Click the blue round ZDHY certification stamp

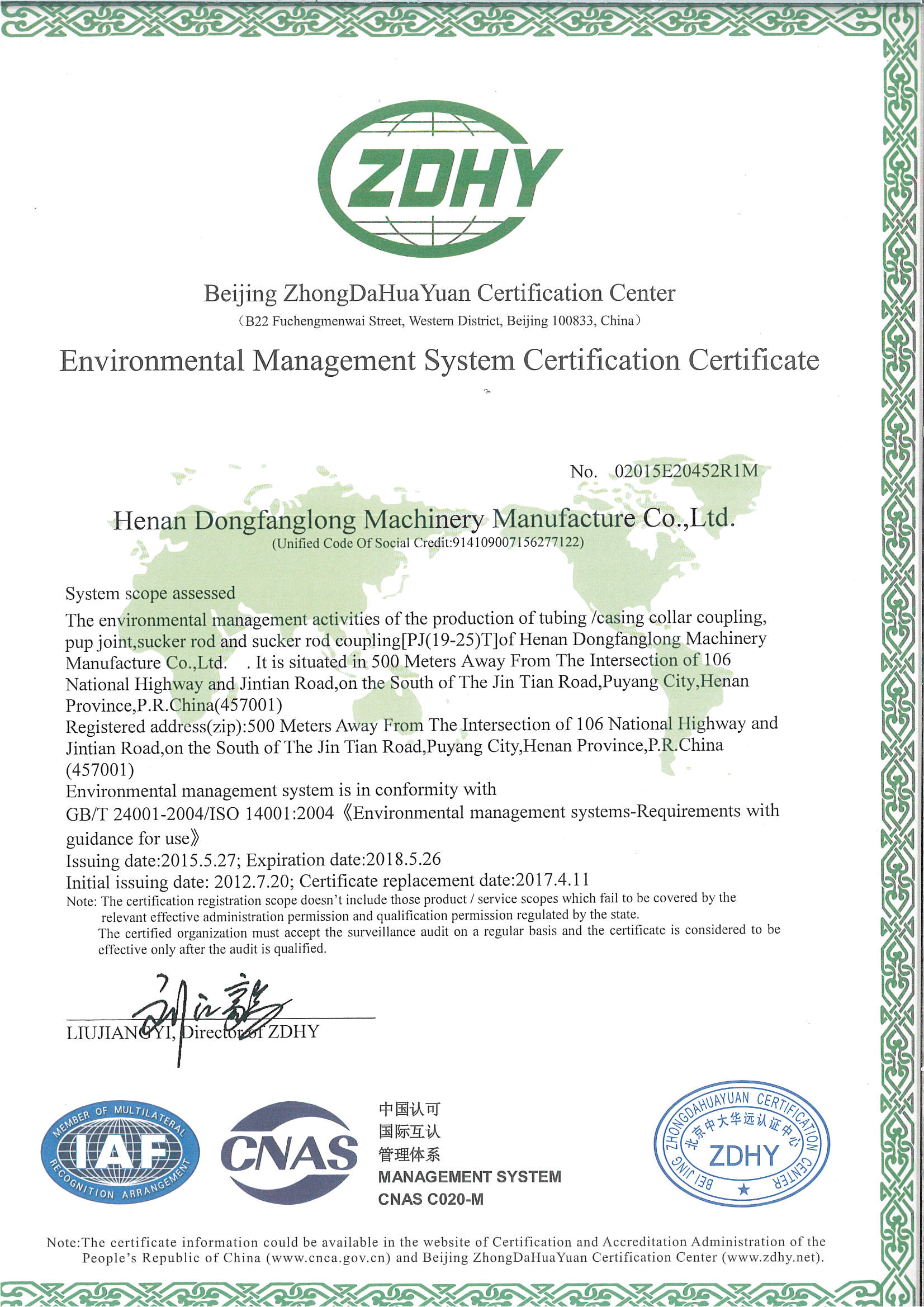pos(741,1144)
